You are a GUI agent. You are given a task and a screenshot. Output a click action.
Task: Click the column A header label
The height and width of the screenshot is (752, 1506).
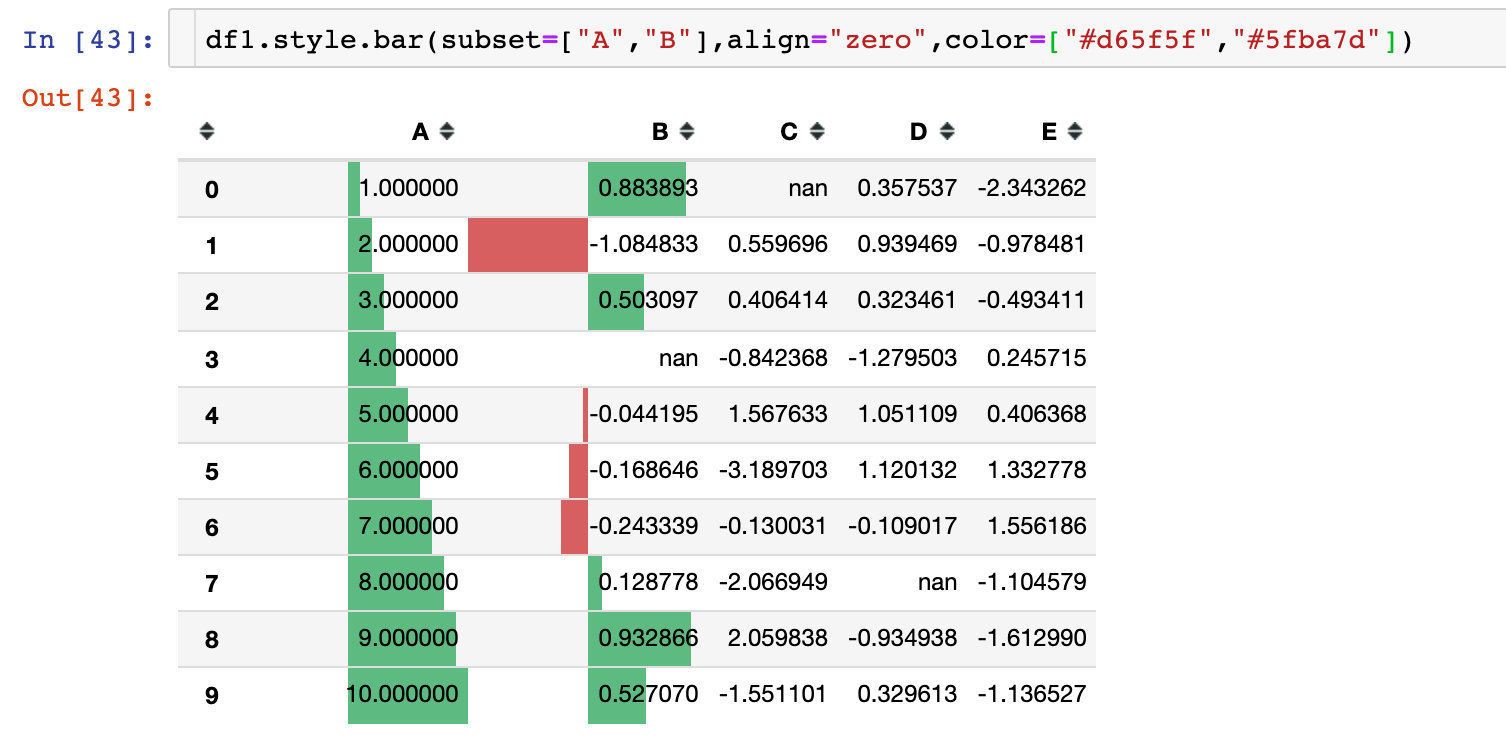pyautogui.click(x=420, y=131)
